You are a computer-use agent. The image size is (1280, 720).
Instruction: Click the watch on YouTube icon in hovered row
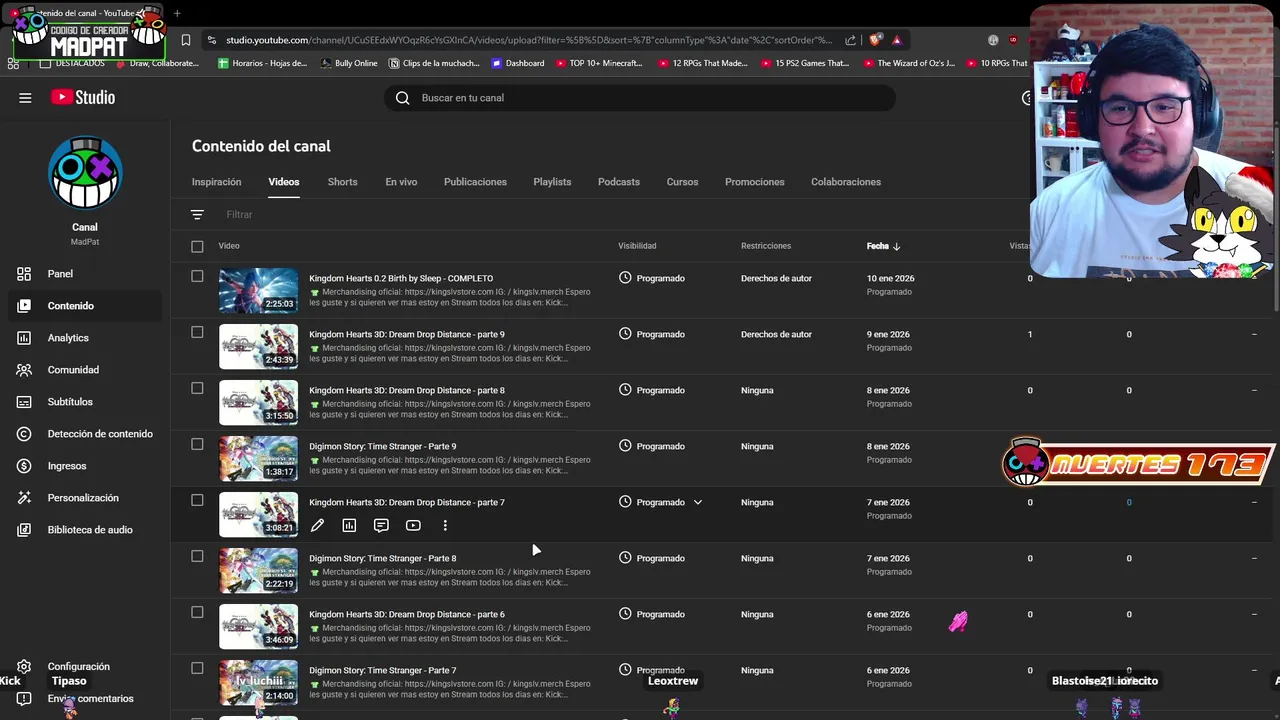click(x=413, y=525)
